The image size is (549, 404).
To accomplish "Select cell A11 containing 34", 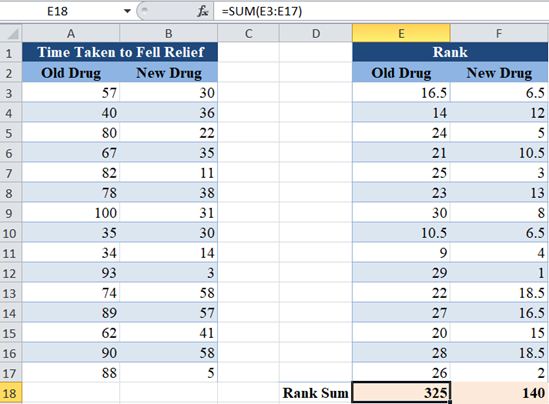I will click(x=71, y=252).
